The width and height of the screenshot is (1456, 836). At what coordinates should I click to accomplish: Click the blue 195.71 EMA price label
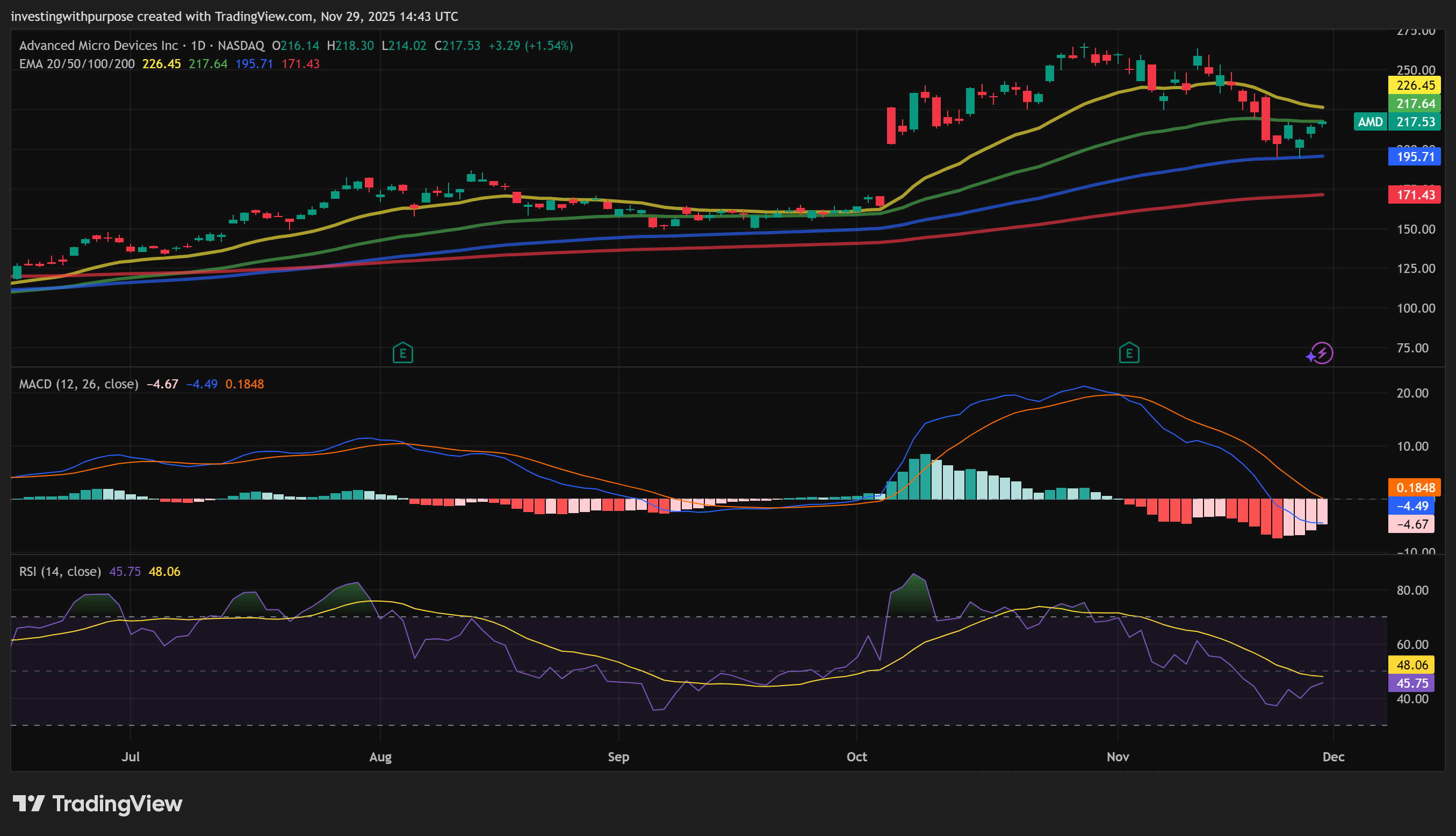point(1415,157)
